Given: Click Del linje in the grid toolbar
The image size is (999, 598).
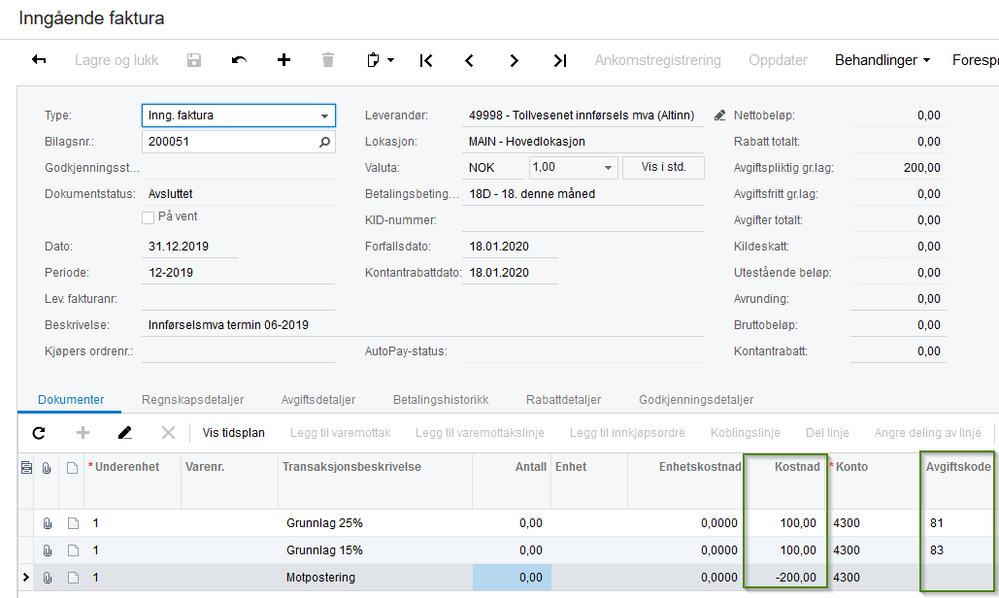Looking at the screenshot, I should (827, 433).
